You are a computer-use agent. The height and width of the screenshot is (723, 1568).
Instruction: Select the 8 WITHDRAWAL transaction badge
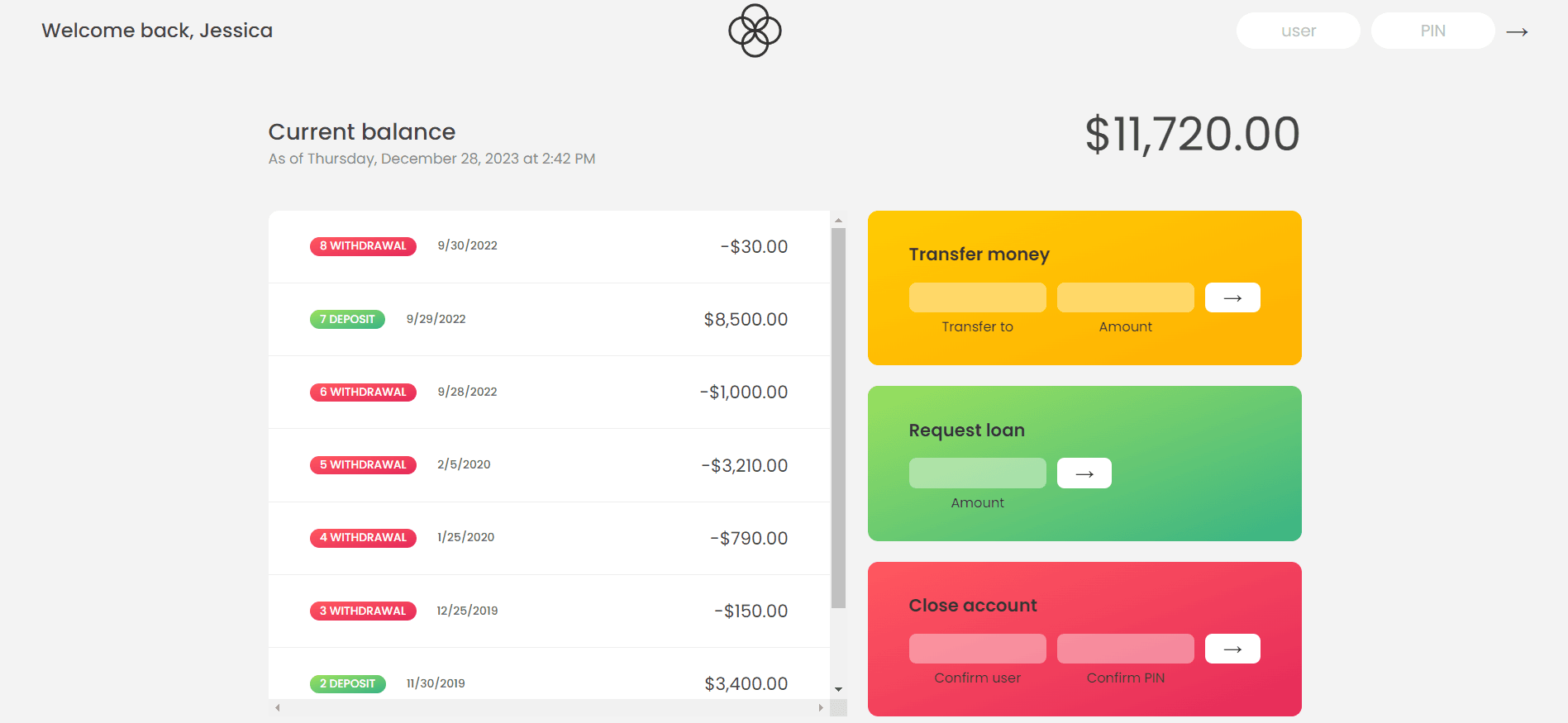pyautogui.click(x=363, y=246)
